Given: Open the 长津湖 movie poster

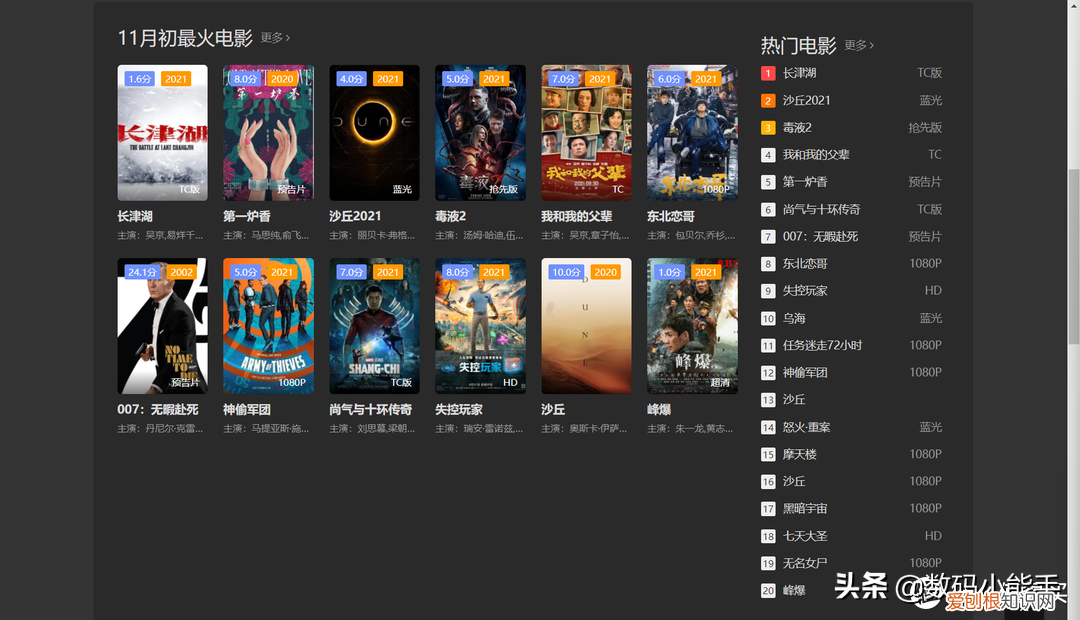Looking at the screenshot, I should click(x=163, y=133).
